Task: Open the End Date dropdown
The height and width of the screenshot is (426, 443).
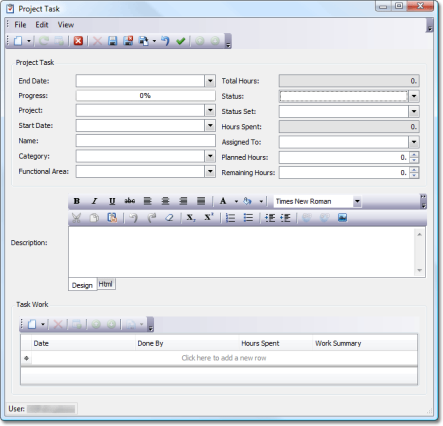Action: tap(210, 81)
